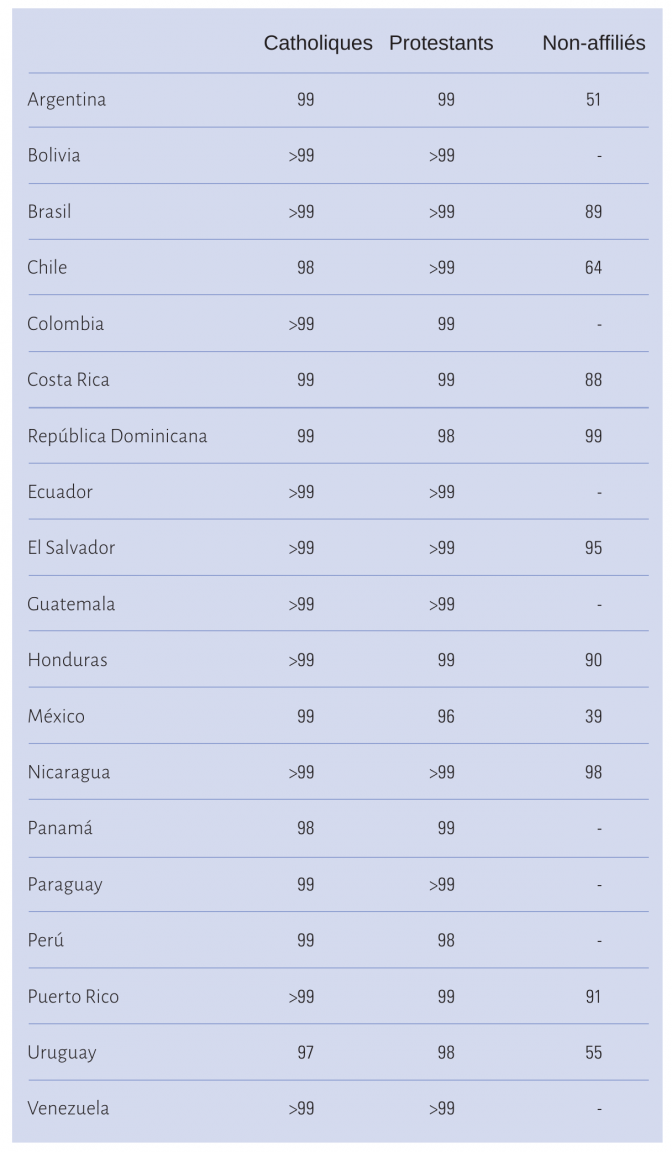This screenshot has height=1152, width=672.
Task: Select the Nicaragua row label
Action: [69, 772]
